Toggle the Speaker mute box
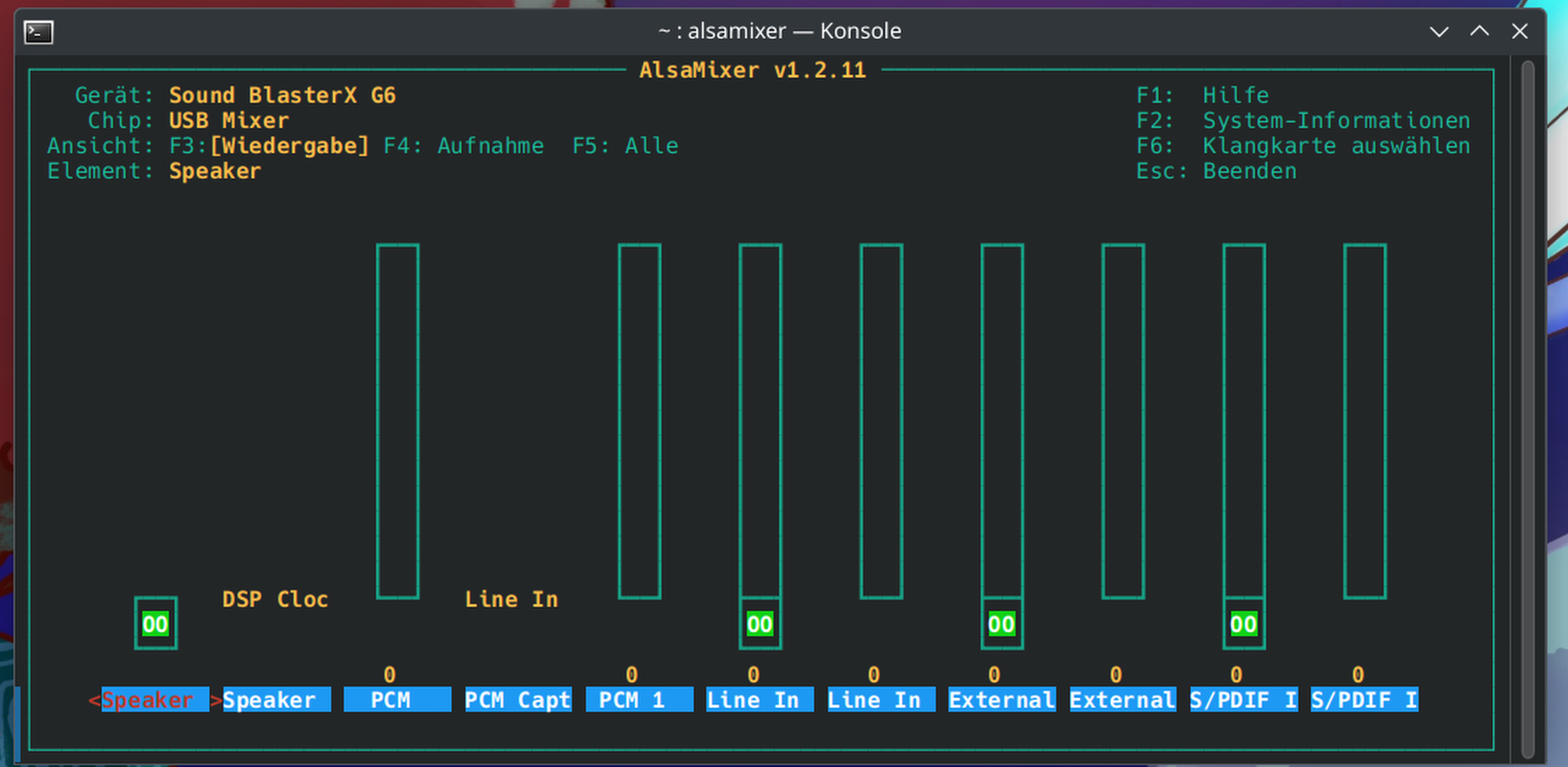 [x=155, y=624]
